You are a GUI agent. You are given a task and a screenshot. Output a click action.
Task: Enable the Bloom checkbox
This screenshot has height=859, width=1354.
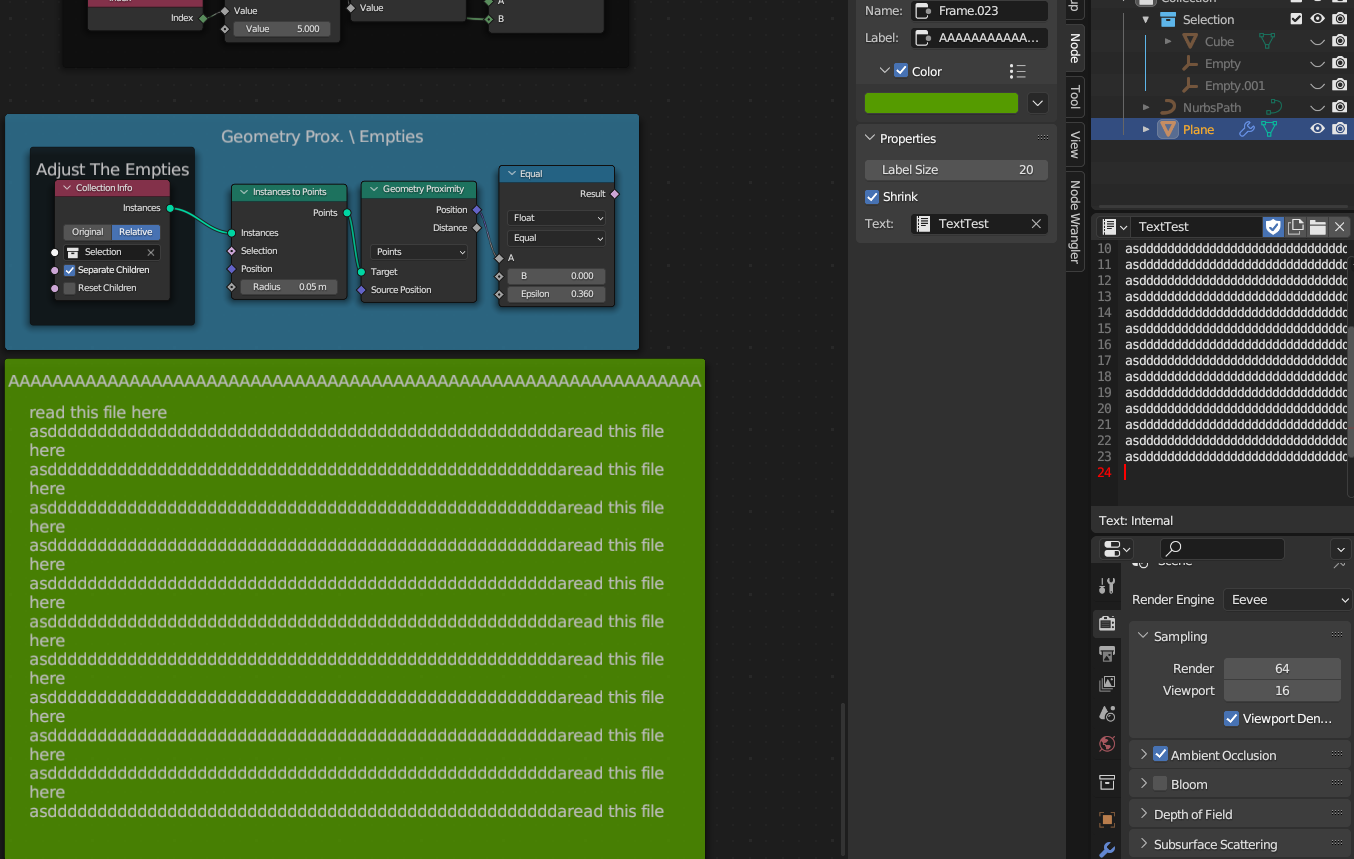tap(1160, 783)
